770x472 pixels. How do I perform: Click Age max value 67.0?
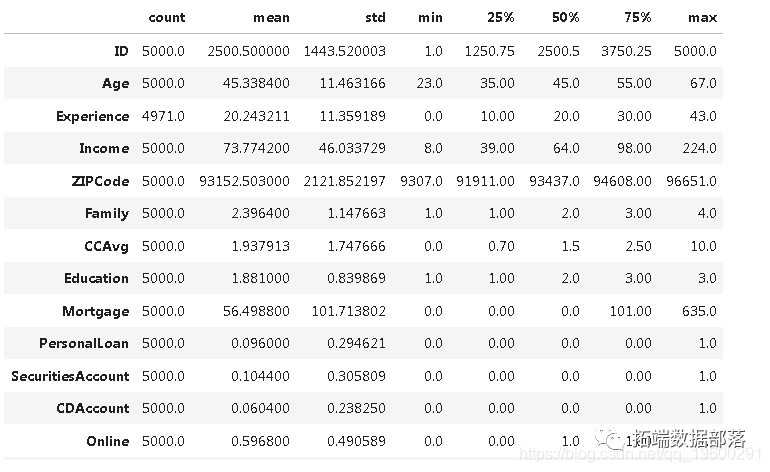pos(703,83)
